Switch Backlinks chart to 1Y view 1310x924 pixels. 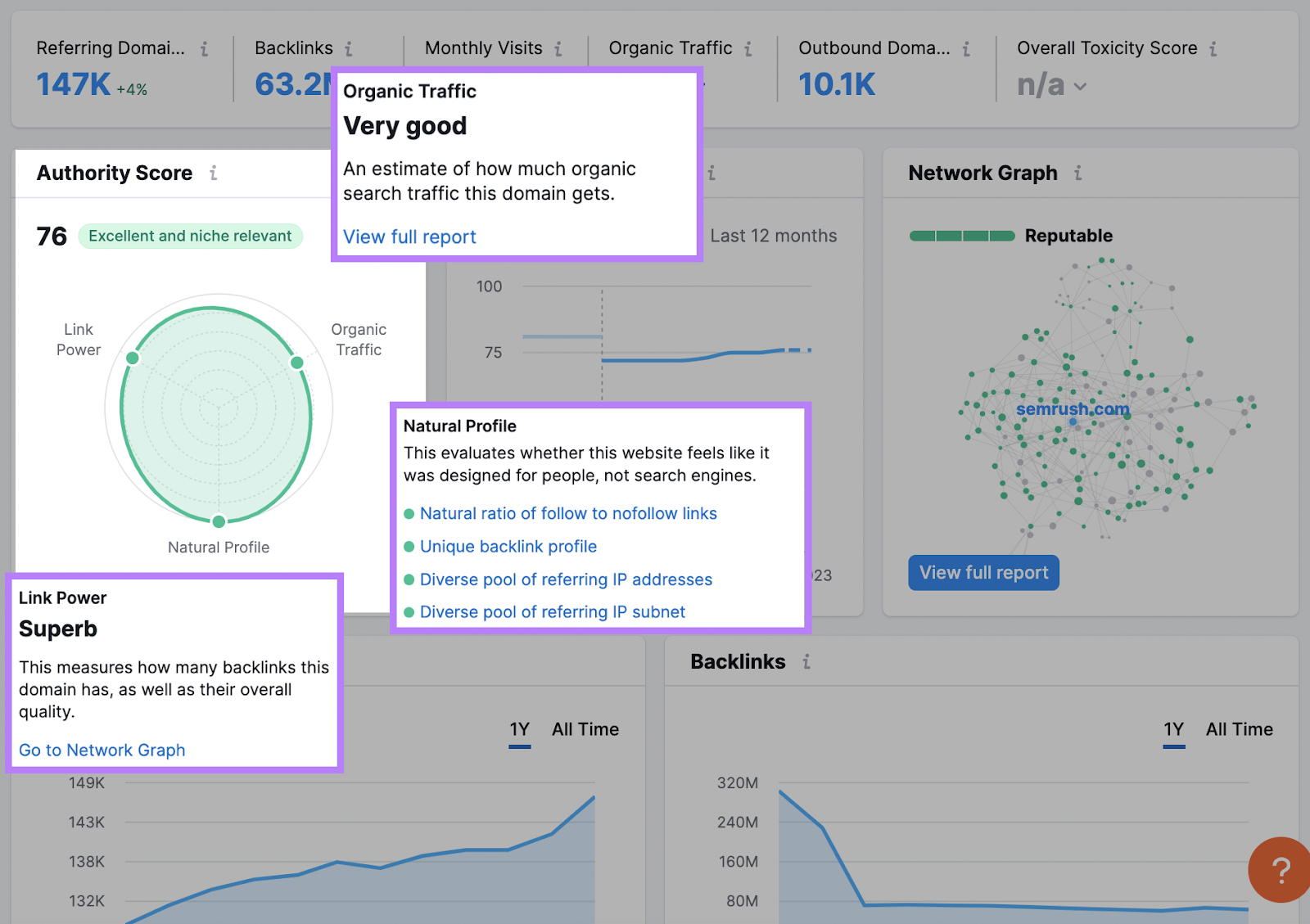[x=1173, y=728]
